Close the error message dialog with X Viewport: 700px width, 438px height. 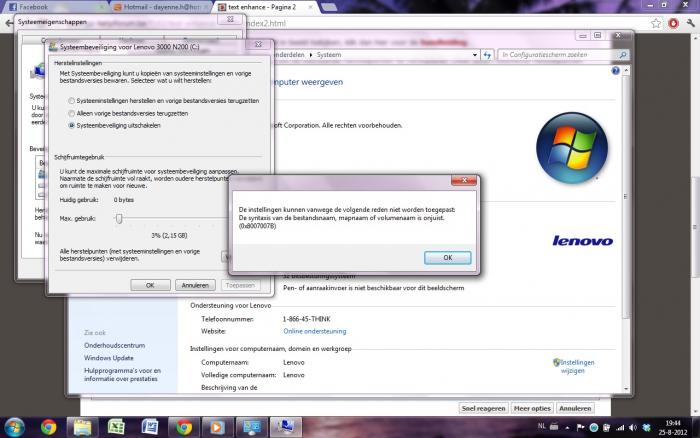pos(464,180)
